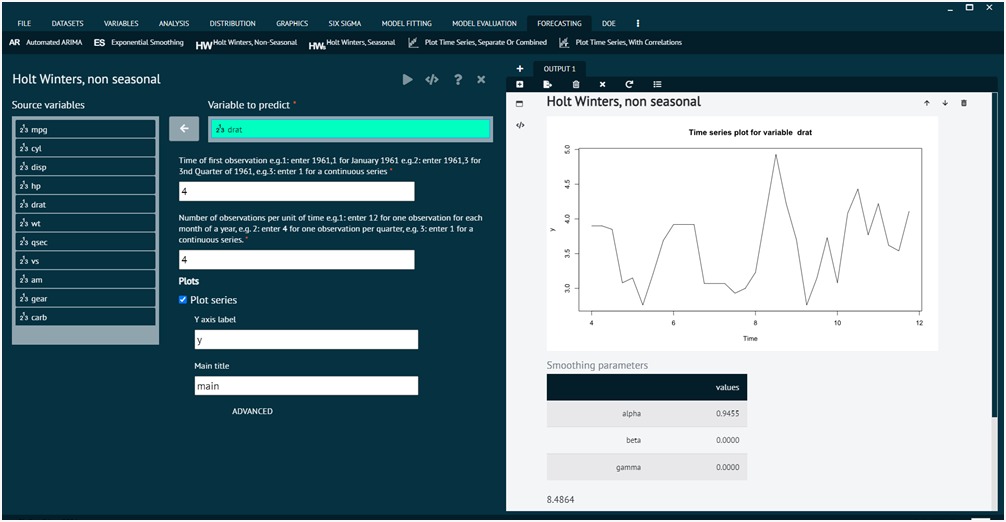
Task: Open the MODEL FITTING menu
Action: point(406,23)
